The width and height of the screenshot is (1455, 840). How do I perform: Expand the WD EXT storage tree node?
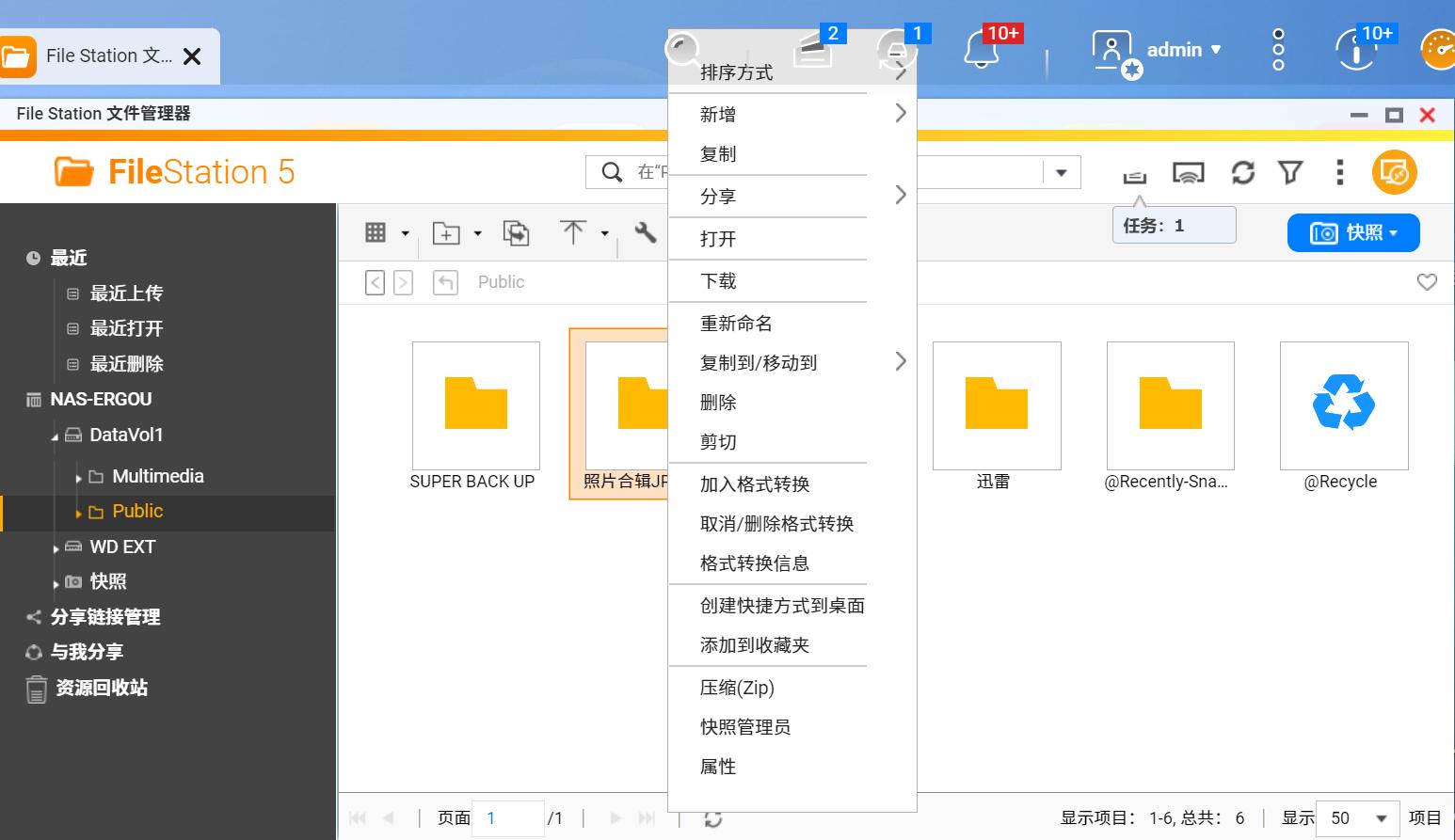(x=56, y=547)
